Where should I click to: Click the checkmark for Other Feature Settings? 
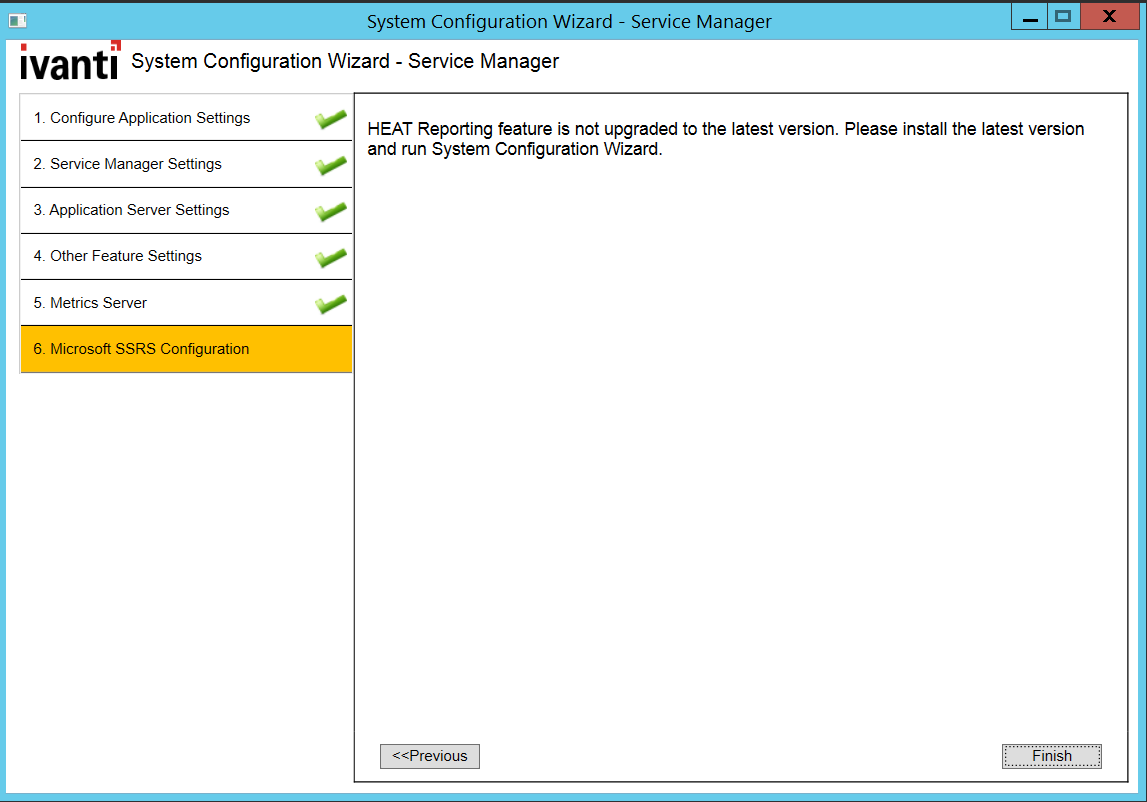coord(331,257)
